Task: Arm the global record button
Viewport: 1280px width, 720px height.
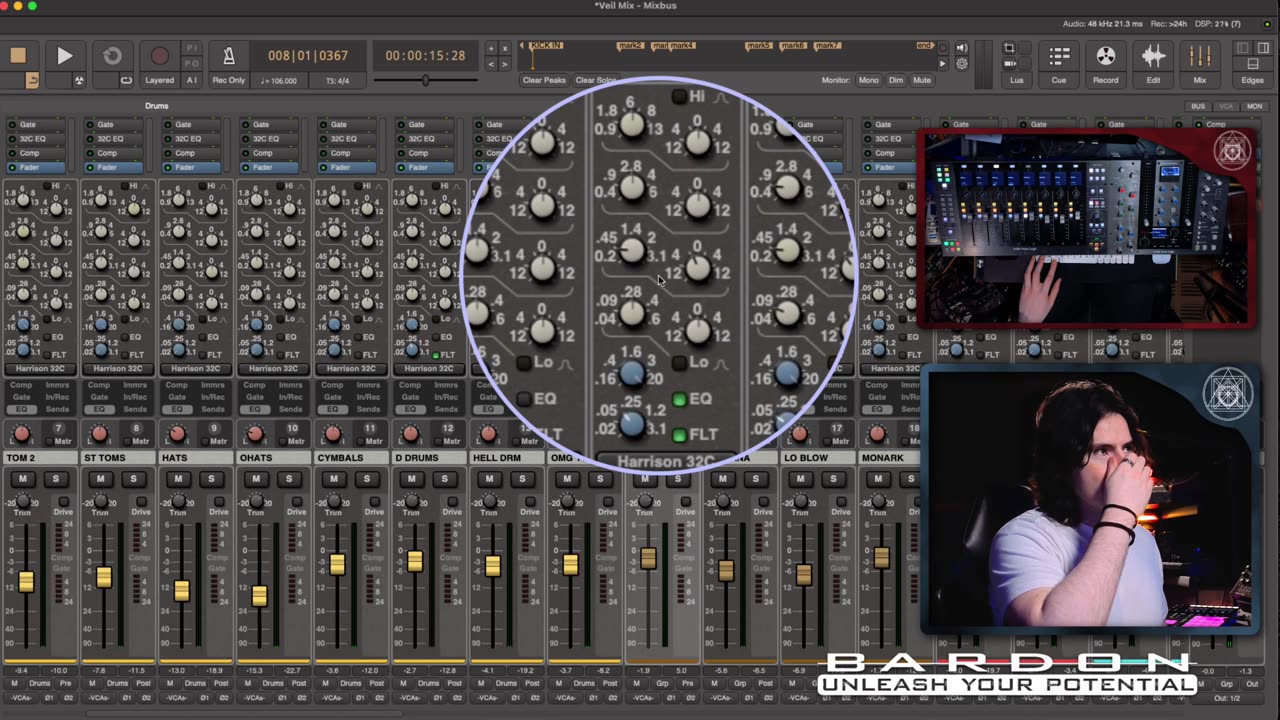Action: [x=160, y=56]
